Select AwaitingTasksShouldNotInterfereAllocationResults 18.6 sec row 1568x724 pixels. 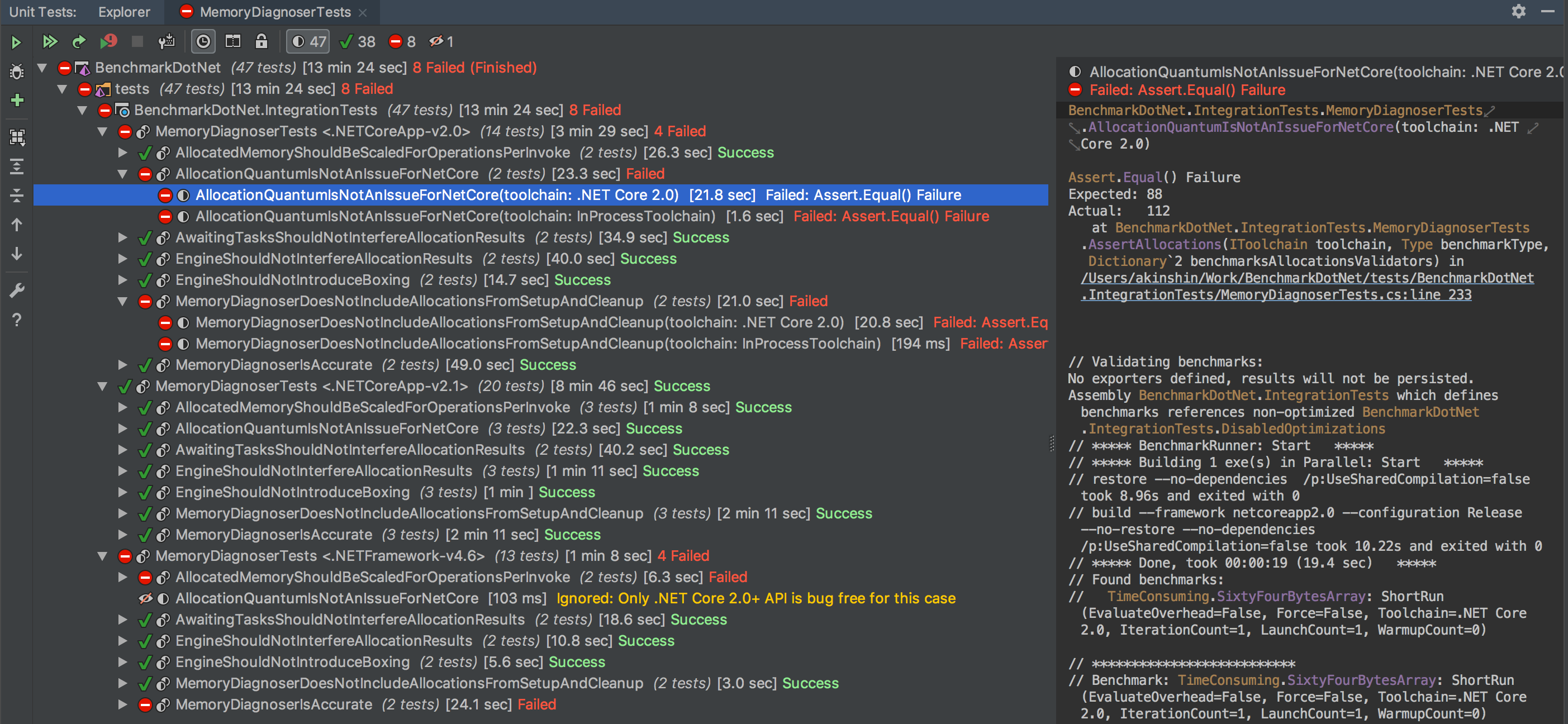tap(541, 620)
